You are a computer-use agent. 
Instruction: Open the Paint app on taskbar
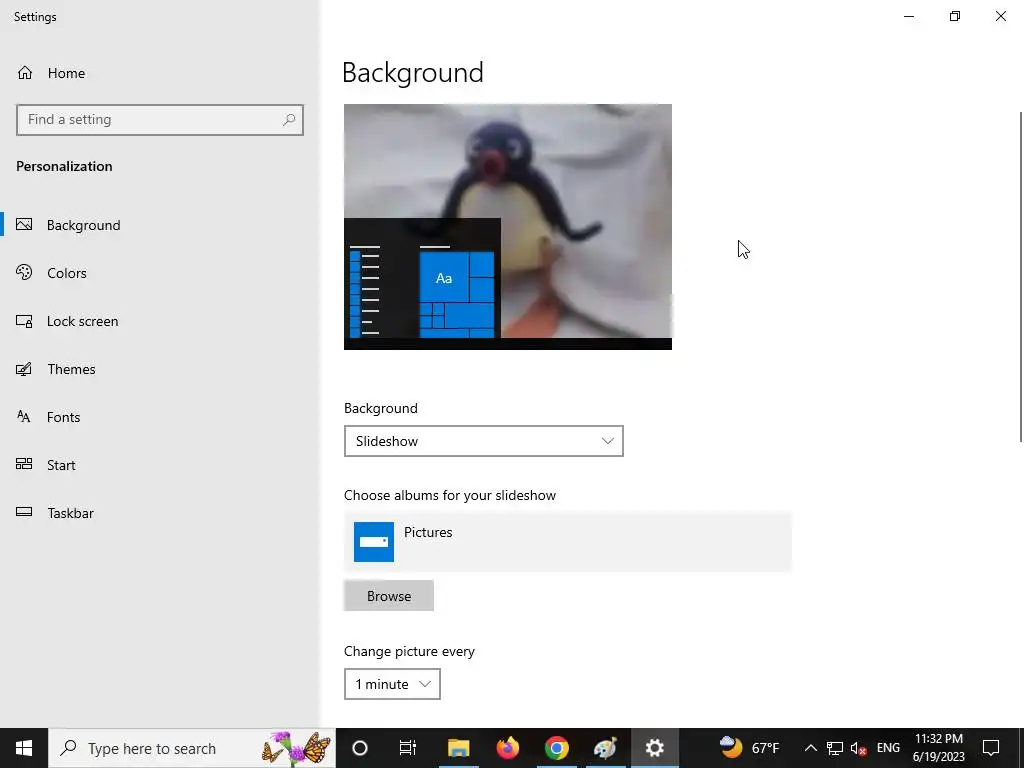[x=605, y=748]
